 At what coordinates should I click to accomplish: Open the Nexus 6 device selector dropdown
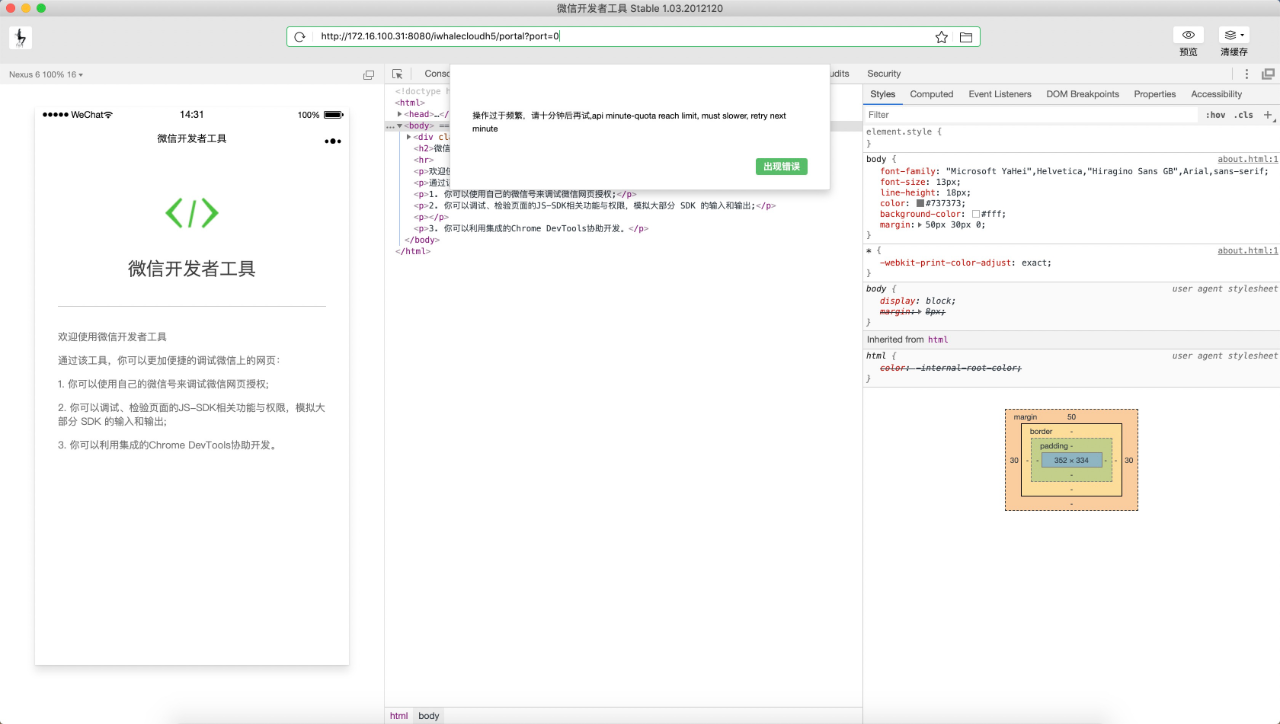46,74
